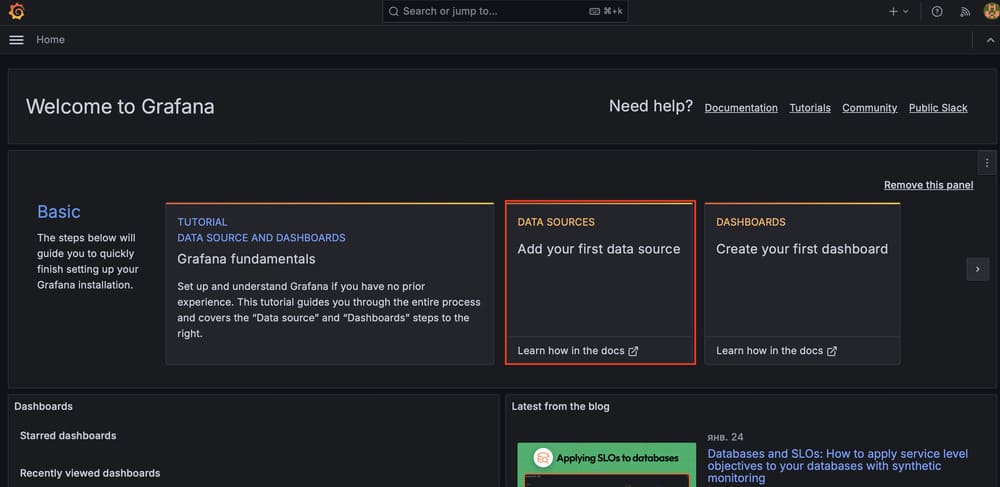Click the search magnifier icon
The image size is (1000, 487).
[393, 11]
